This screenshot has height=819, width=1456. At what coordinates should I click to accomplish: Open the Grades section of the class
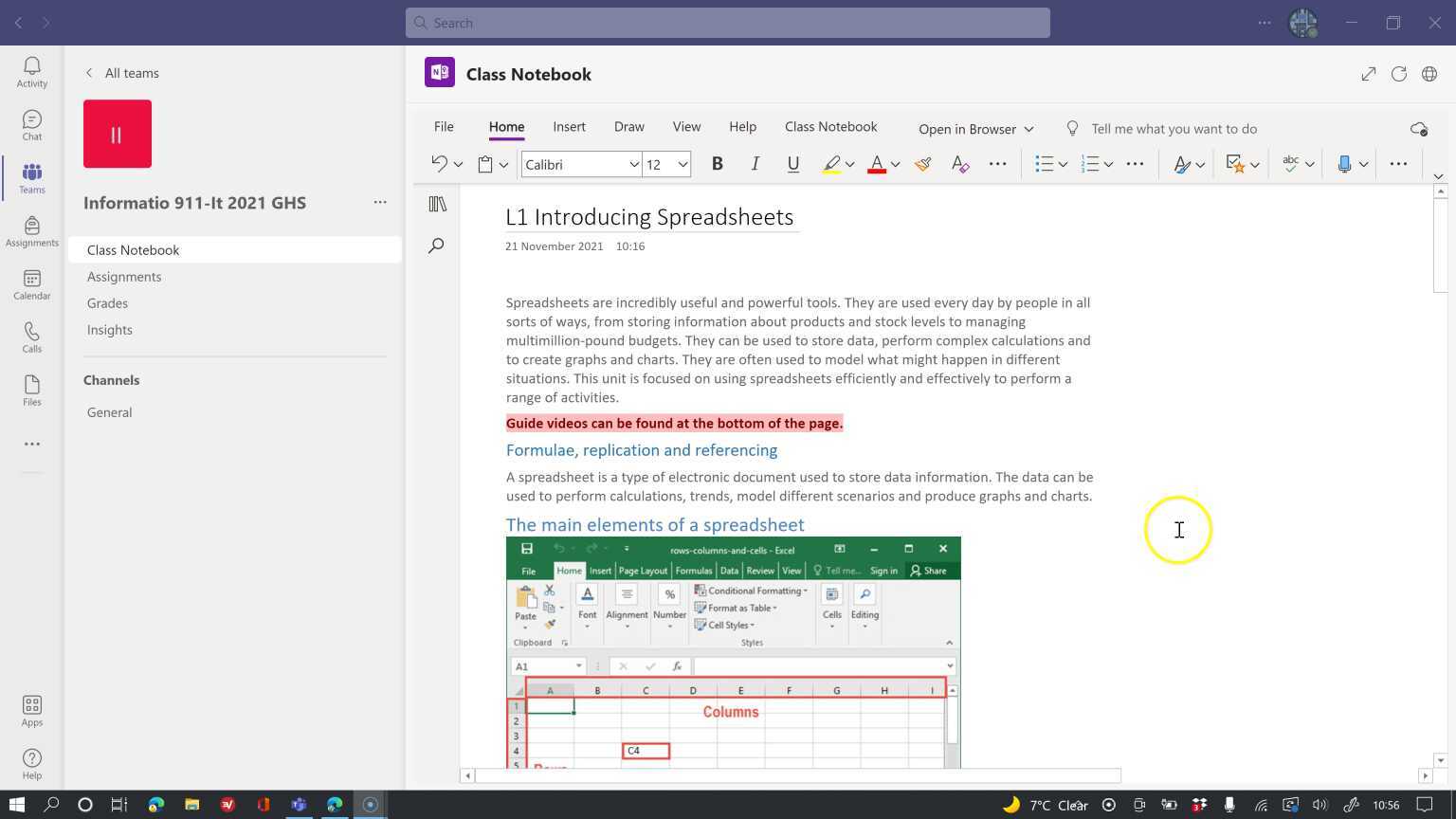click(x=107, y=302)
